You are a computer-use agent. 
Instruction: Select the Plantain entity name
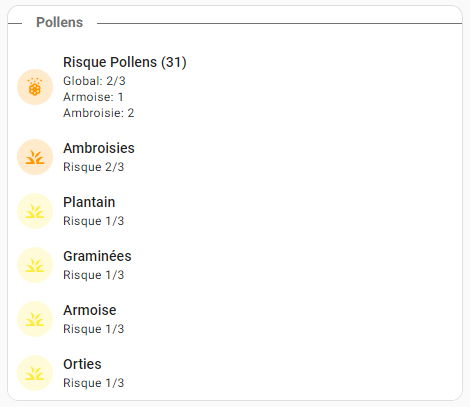click(89, 202)
